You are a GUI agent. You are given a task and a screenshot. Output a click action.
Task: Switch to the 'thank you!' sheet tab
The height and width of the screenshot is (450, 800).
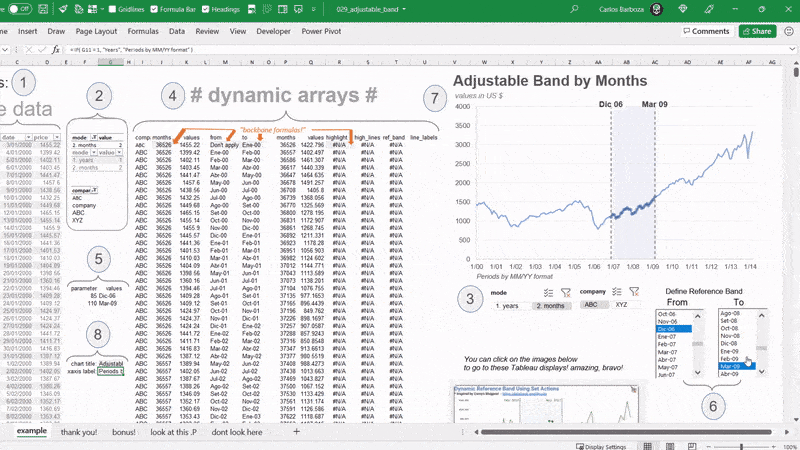pyautogui.click(x=79, y=432)
